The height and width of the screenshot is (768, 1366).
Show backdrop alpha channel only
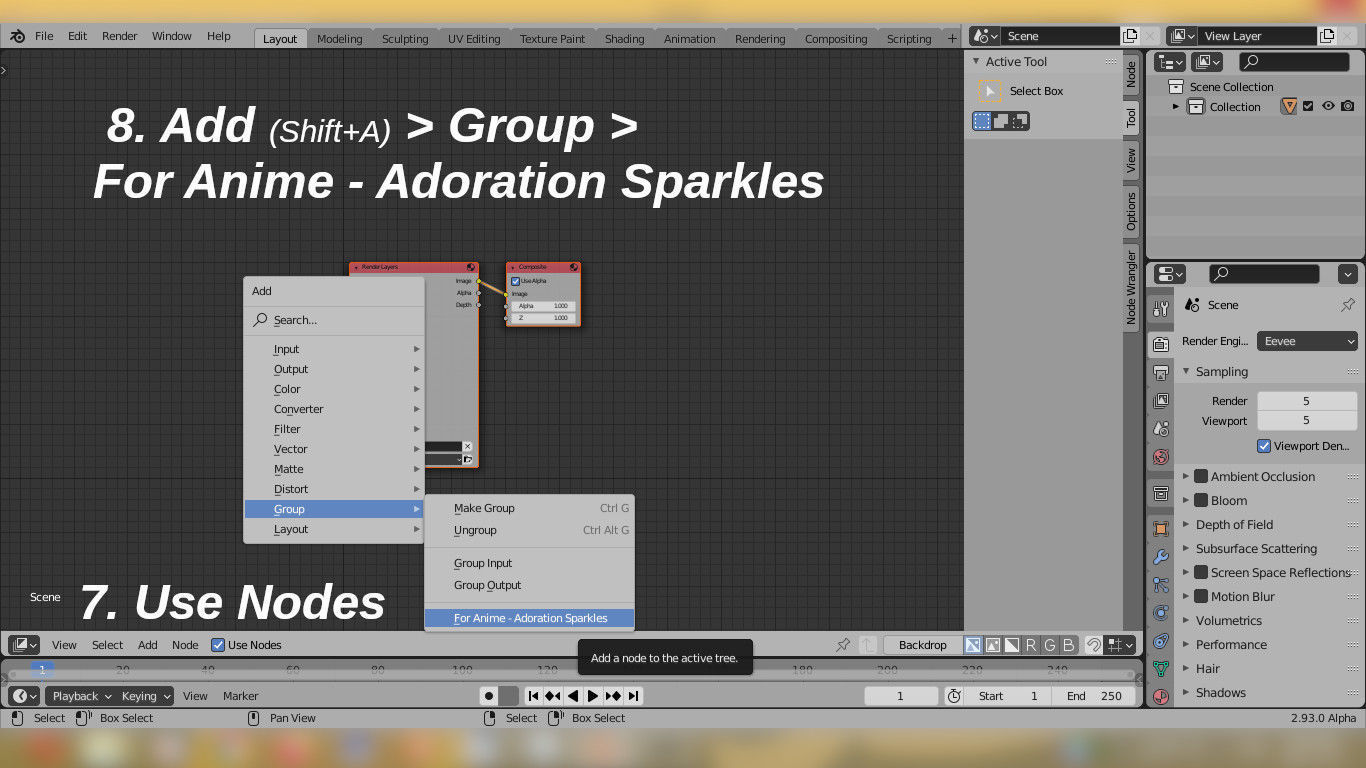[1011, 645]
